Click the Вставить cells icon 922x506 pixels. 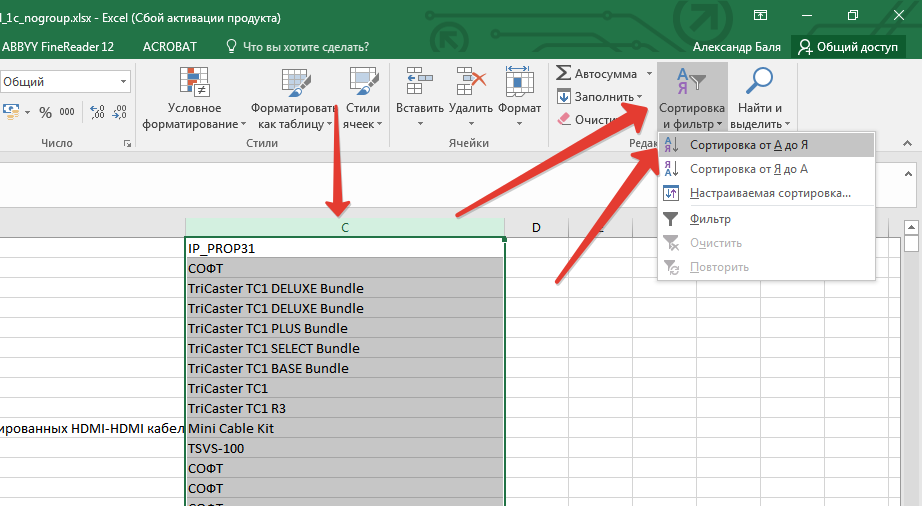click(x=418, y=82)
